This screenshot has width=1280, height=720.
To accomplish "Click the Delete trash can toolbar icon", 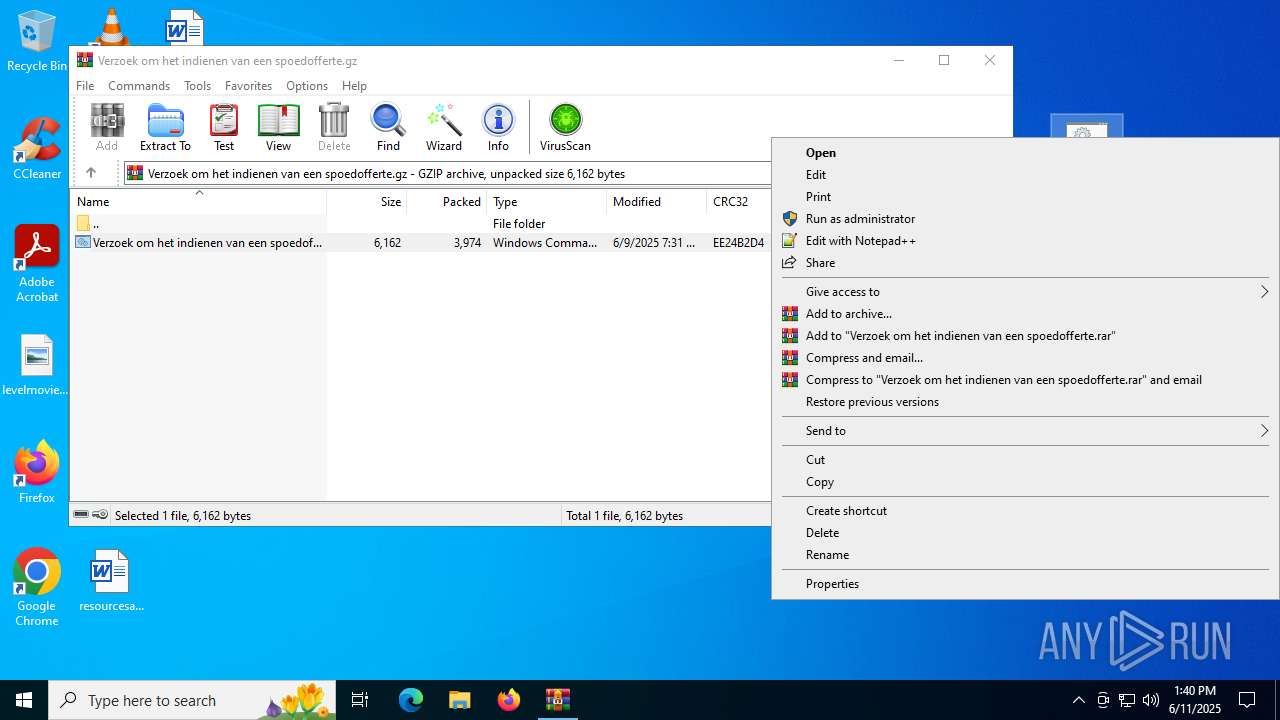I will 334,127.
